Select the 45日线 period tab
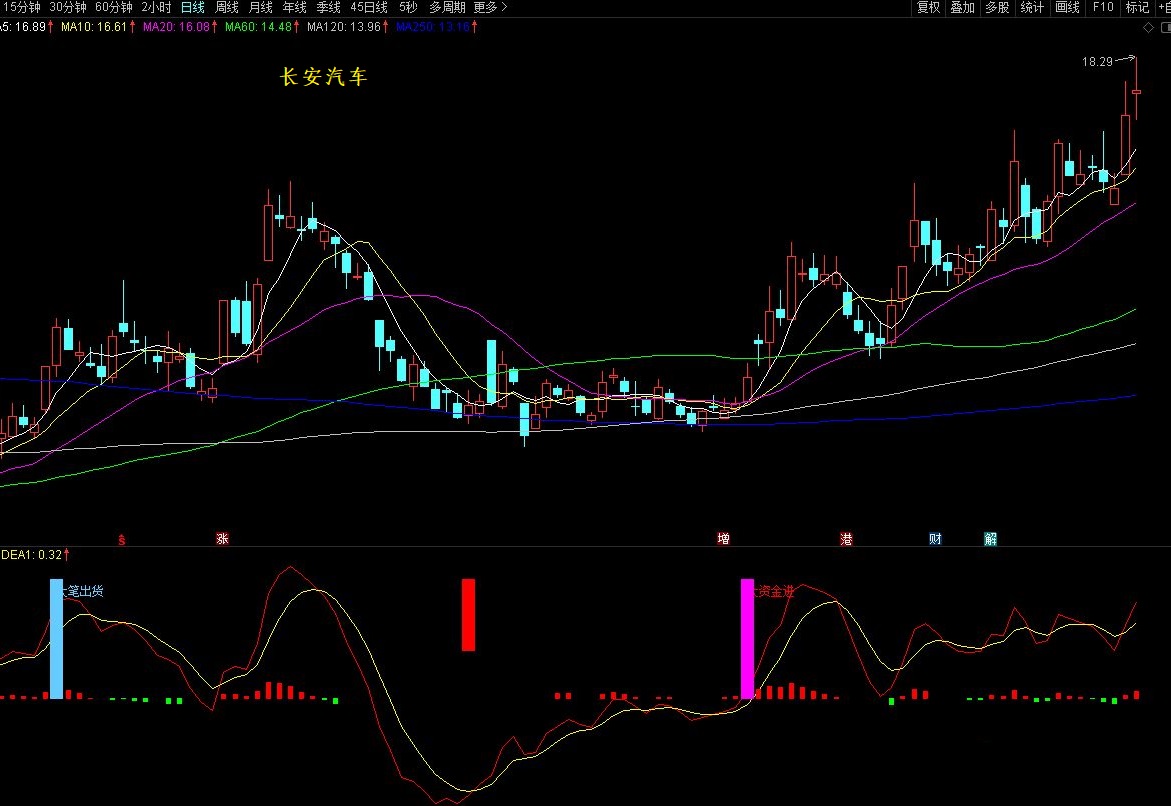 (369, 7)
